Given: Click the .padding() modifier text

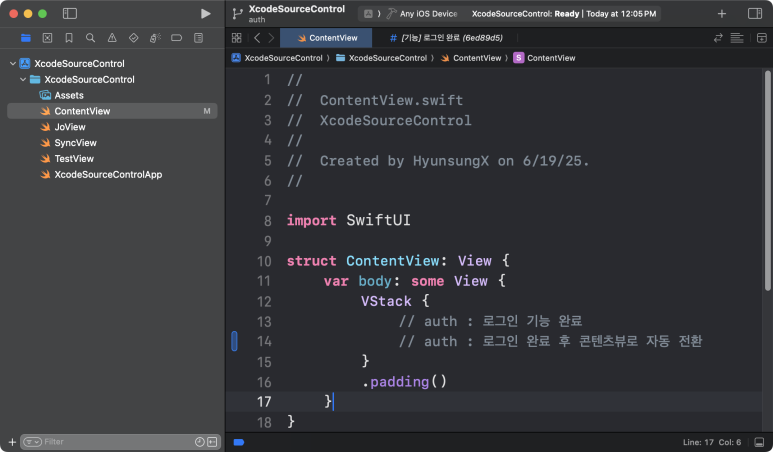Looking at the screenshot, I should coord(404,382).
